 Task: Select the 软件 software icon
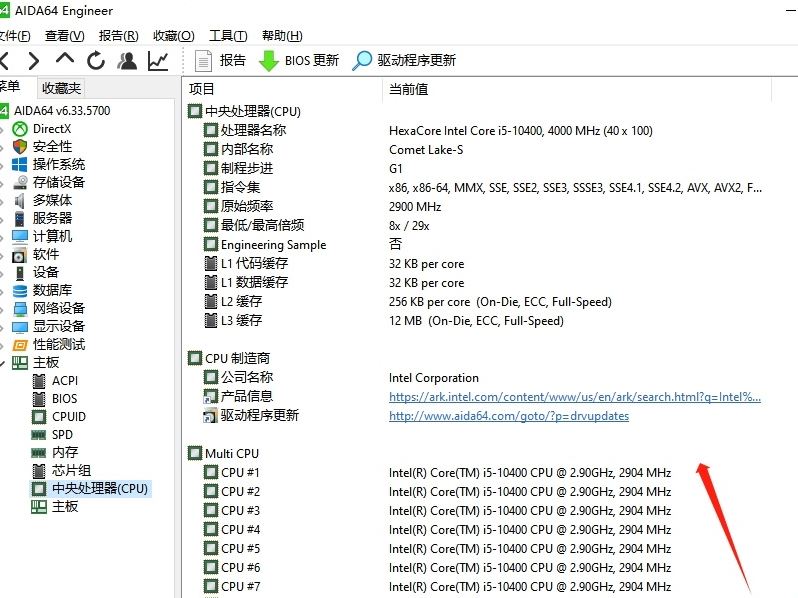pyautogui.click(x=20, y=255)
